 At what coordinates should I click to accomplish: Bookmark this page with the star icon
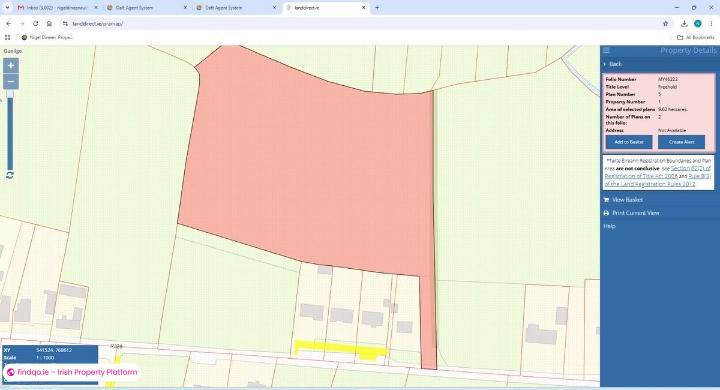pos(665,23)
